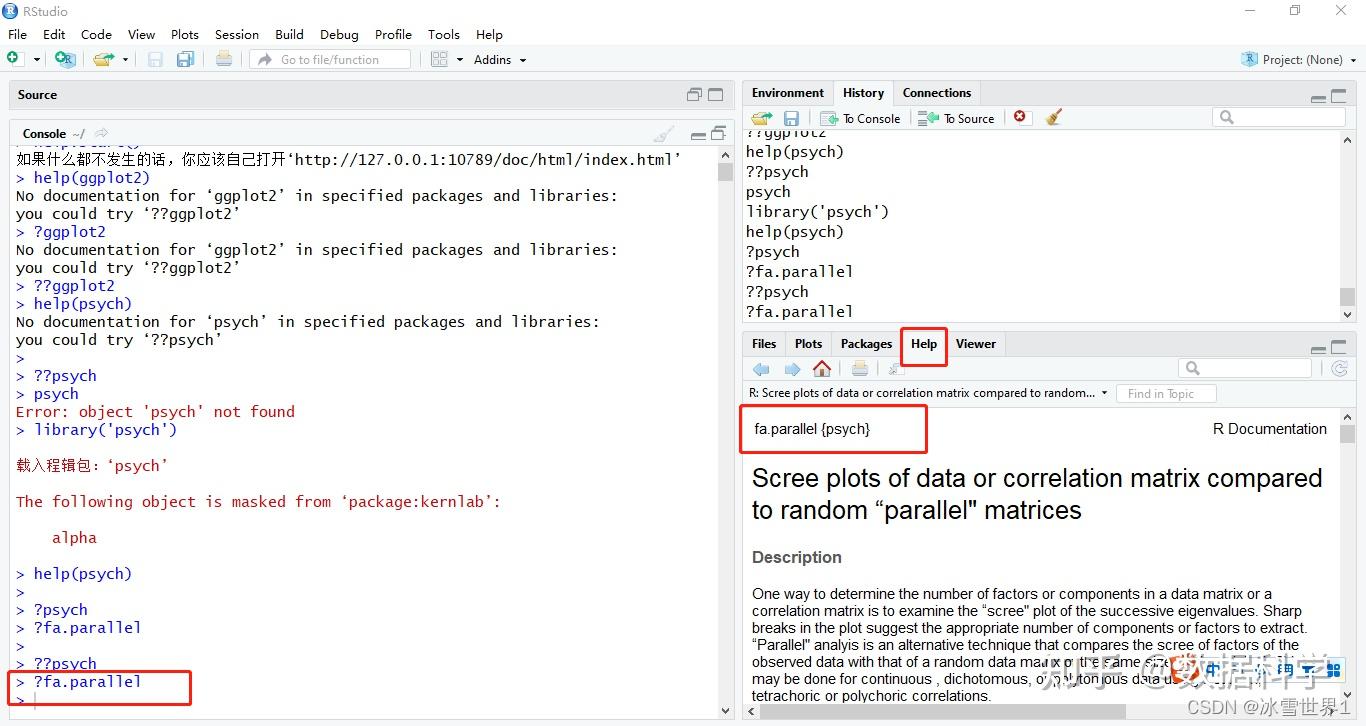Save all open documents
Viewport: 1366px width, 726px height.
click(185, 60)
